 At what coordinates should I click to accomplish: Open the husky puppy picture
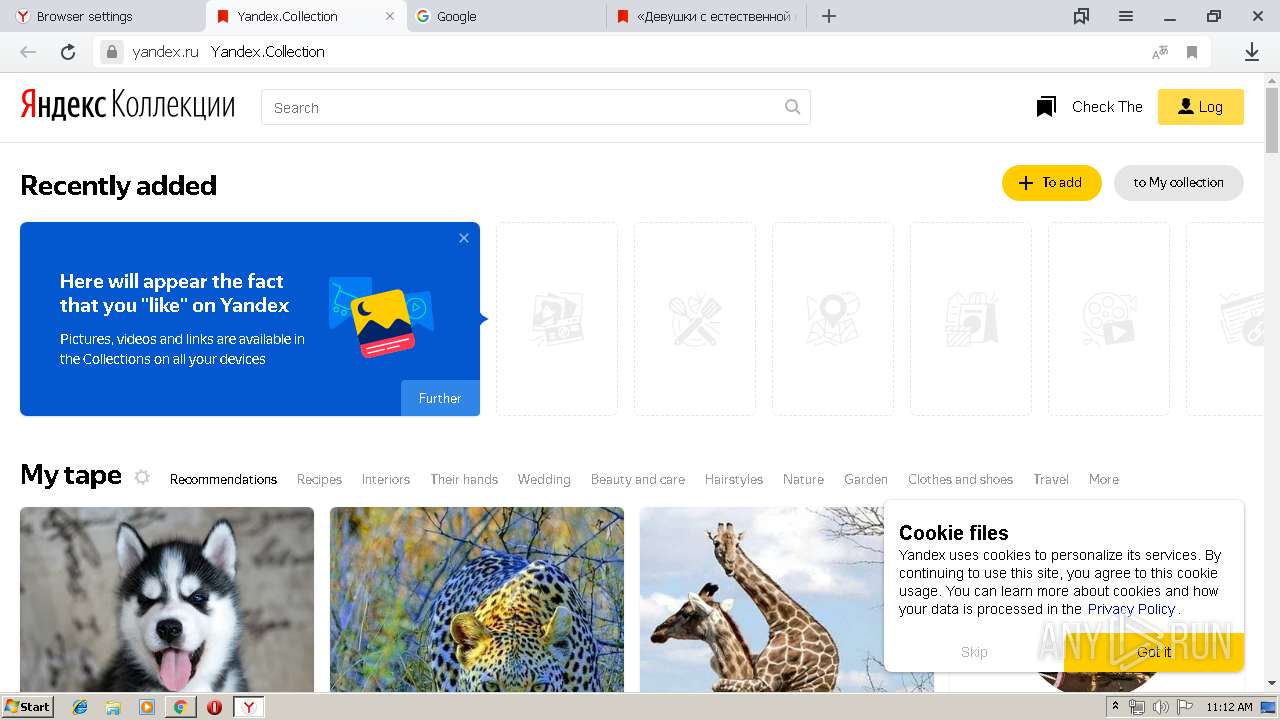point(167,600)
